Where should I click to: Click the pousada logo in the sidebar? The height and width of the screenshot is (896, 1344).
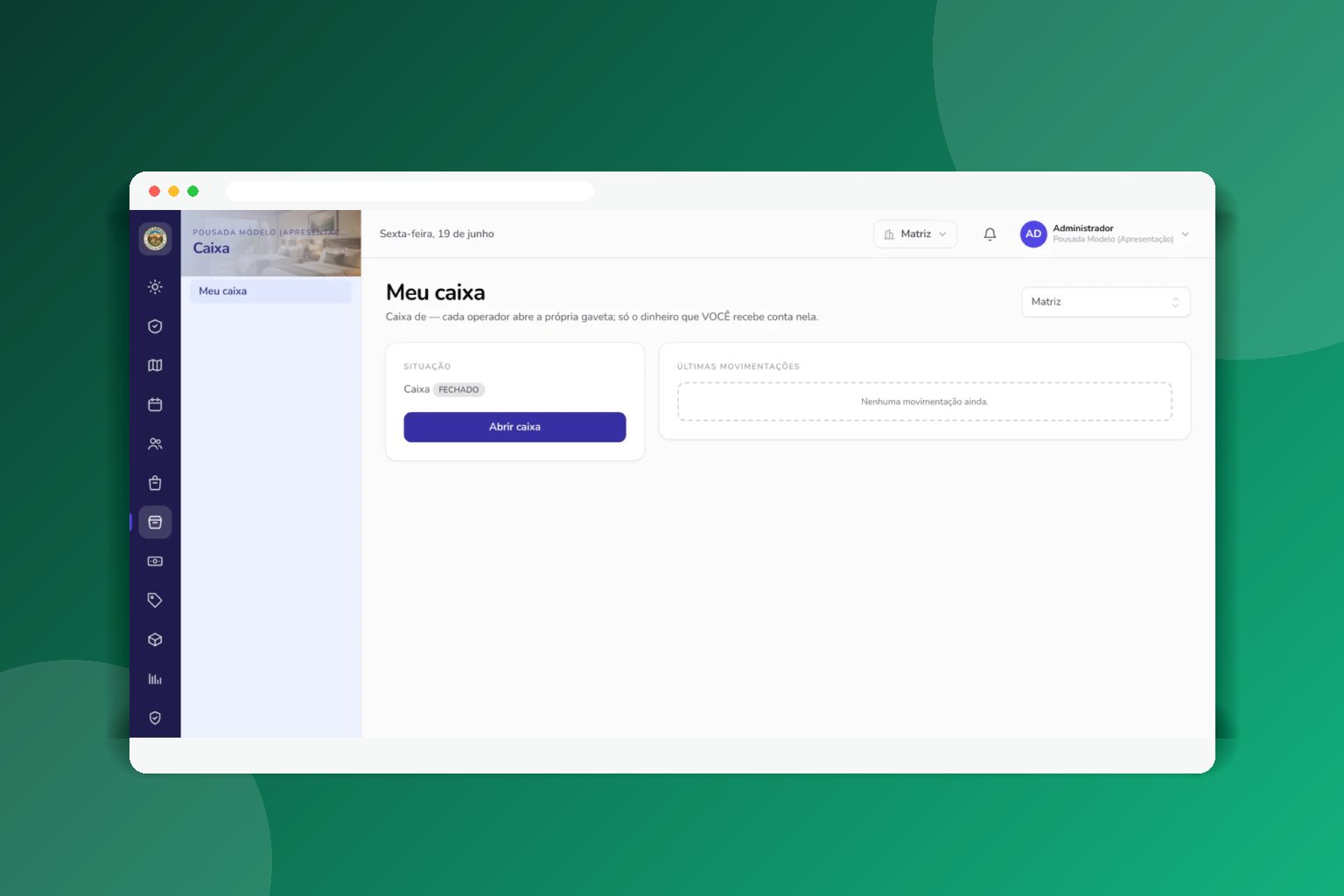click(x=155, y=238)
